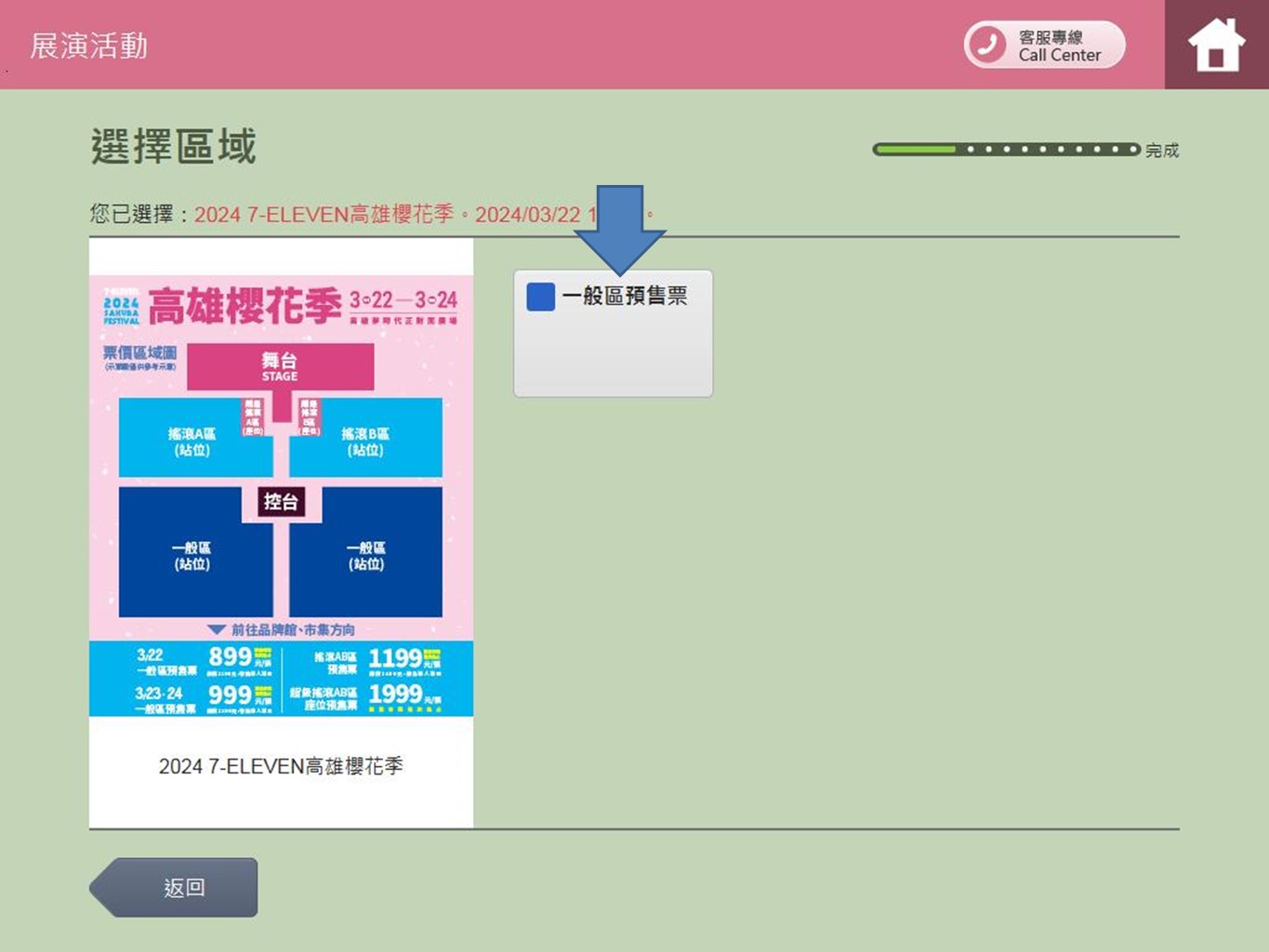Choose the right 一般區 standing zone
The width and height of the screenshot is (1269, 952).
coord(366,556)
